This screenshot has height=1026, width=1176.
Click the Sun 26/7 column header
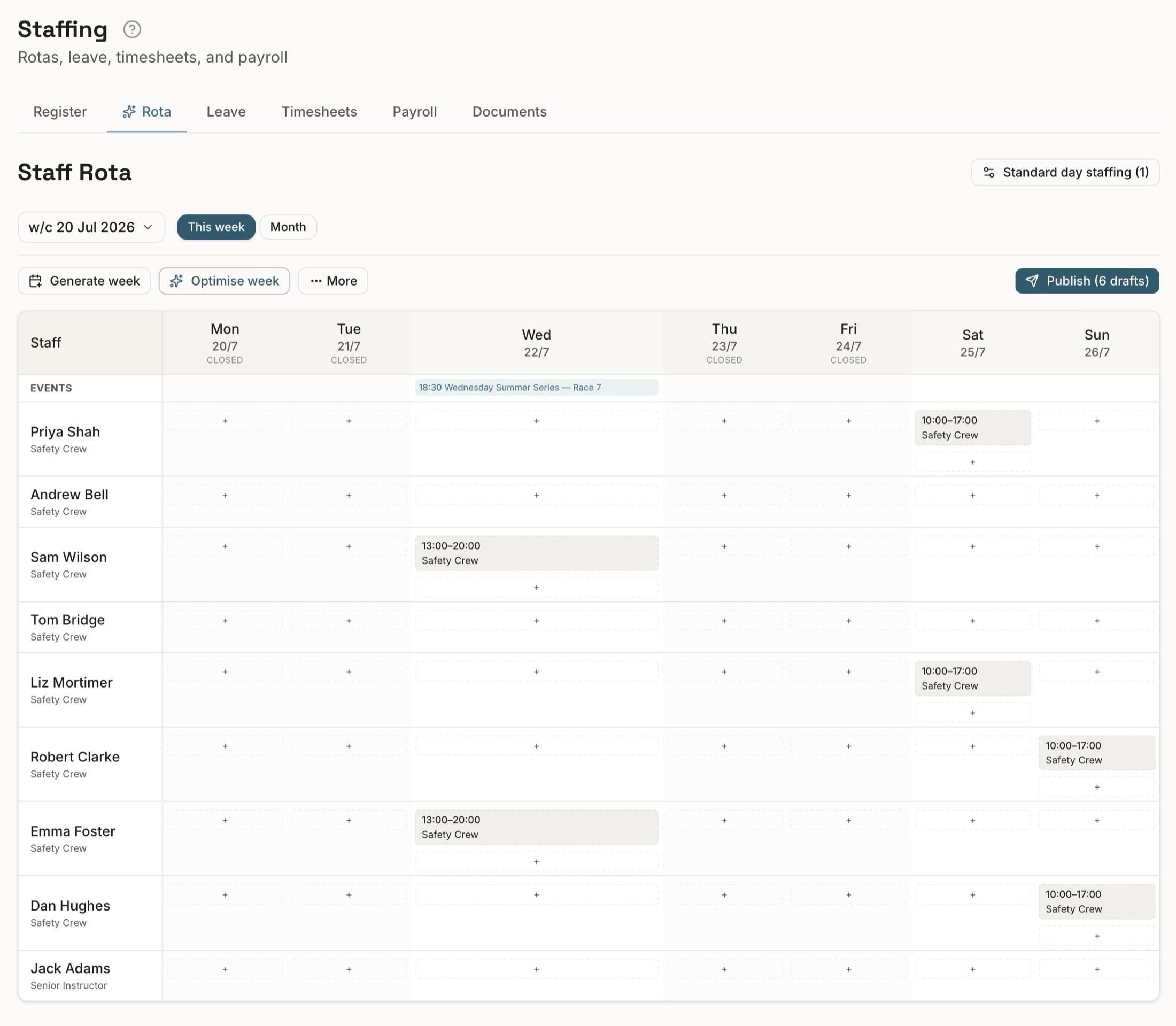click(x=1096, y=343)
